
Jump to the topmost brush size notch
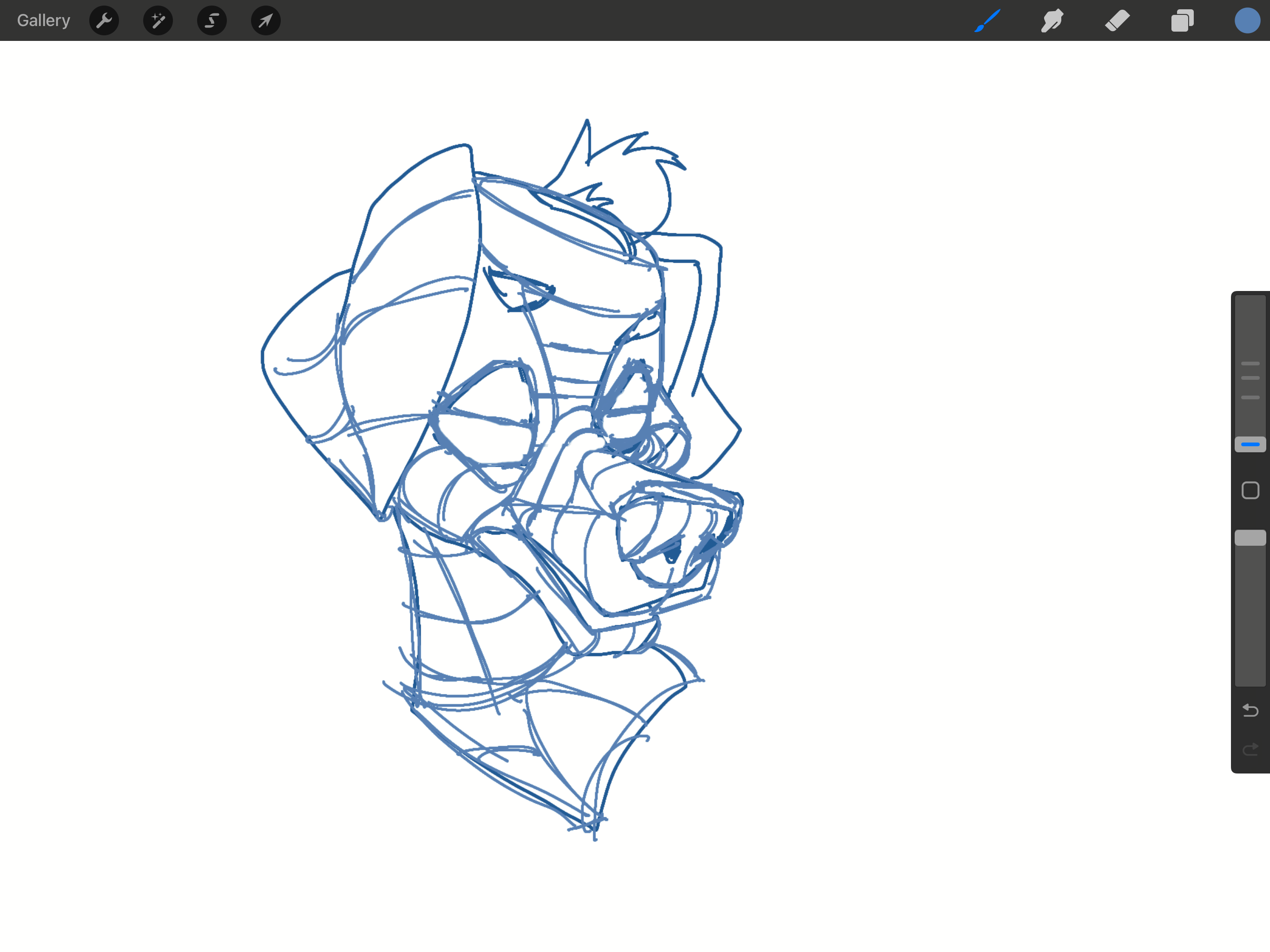[x=1250, y=364]
